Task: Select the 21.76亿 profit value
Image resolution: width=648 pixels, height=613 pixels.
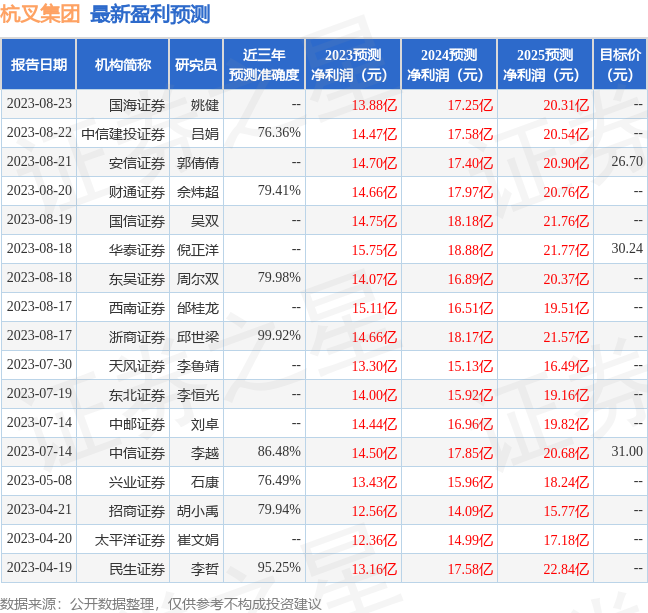Action: coord(566,221)
